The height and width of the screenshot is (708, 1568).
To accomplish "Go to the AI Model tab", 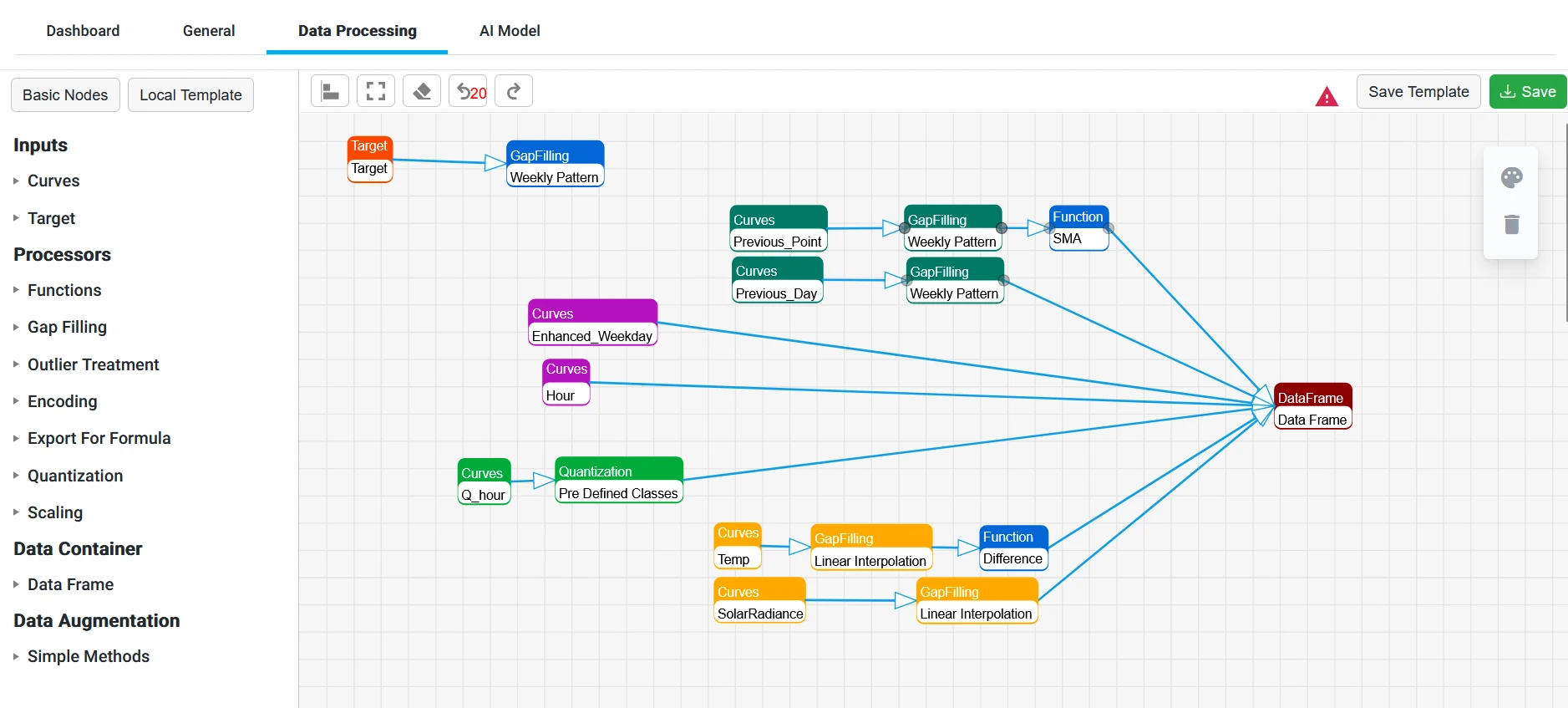I will pyautogui.click(x=510, y=31).
